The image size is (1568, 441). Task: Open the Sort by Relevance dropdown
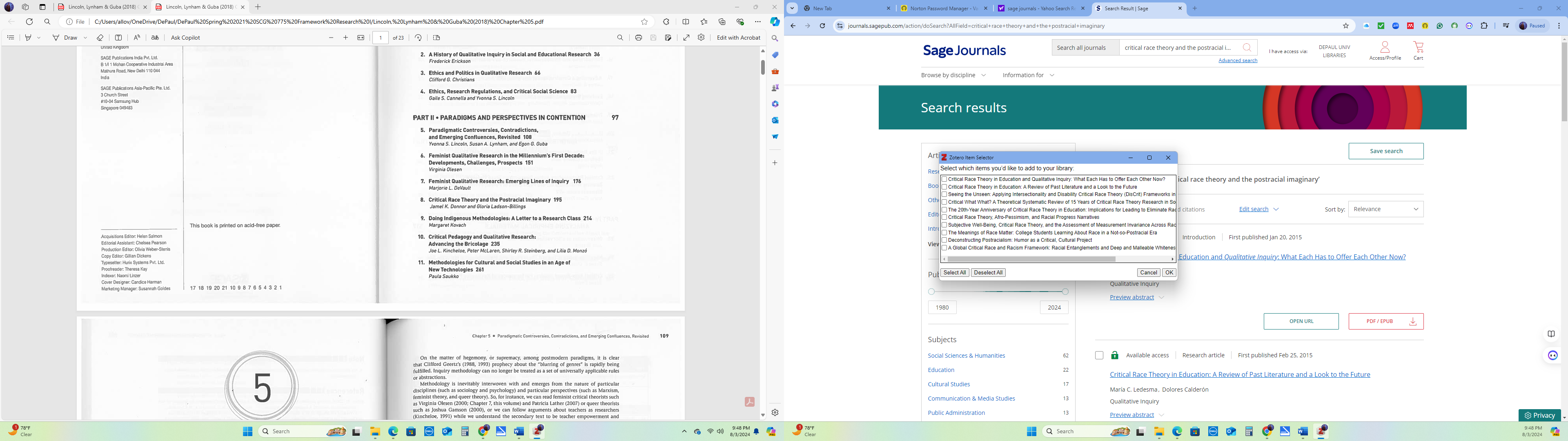pyautogui.click(x=1385, y=209)
